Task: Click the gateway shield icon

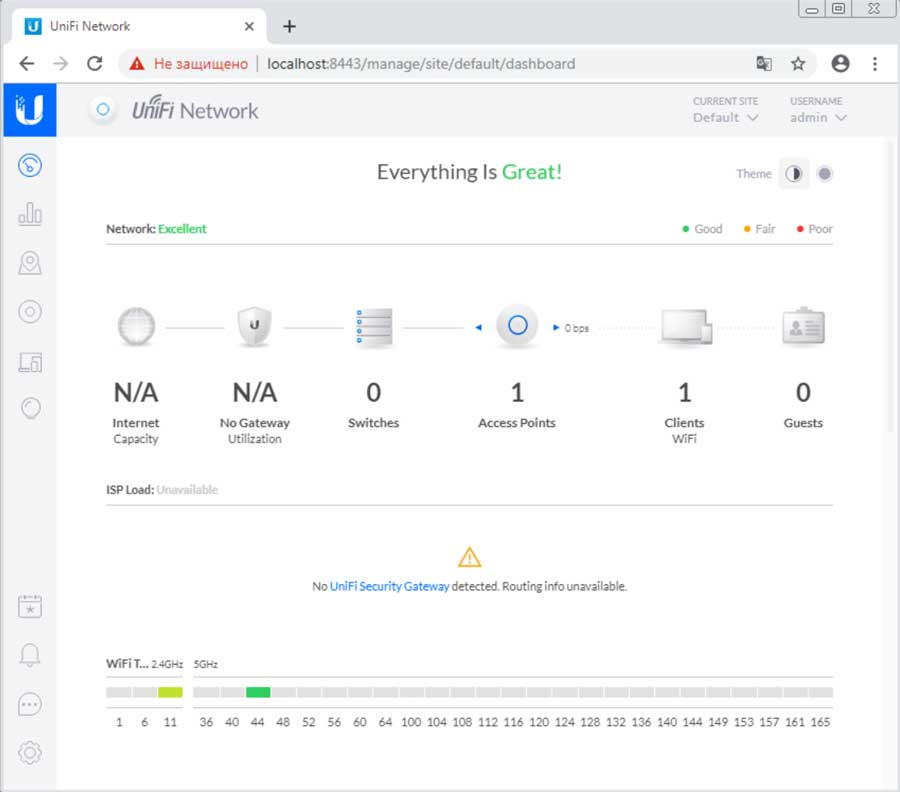Action: (255, 327)
